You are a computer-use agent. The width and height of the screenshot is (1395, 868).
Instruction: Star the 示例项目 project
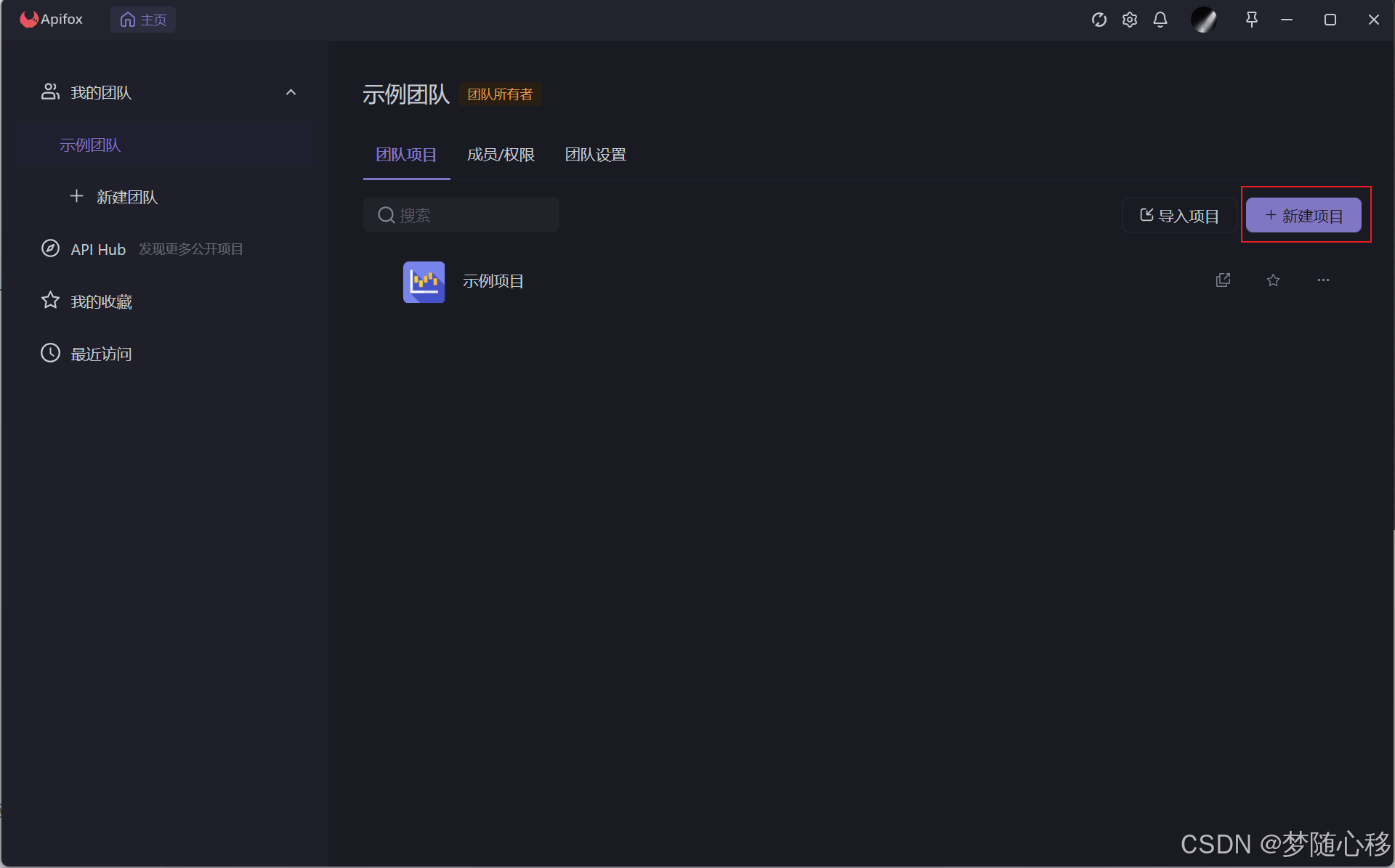(x=1273, y=280)
